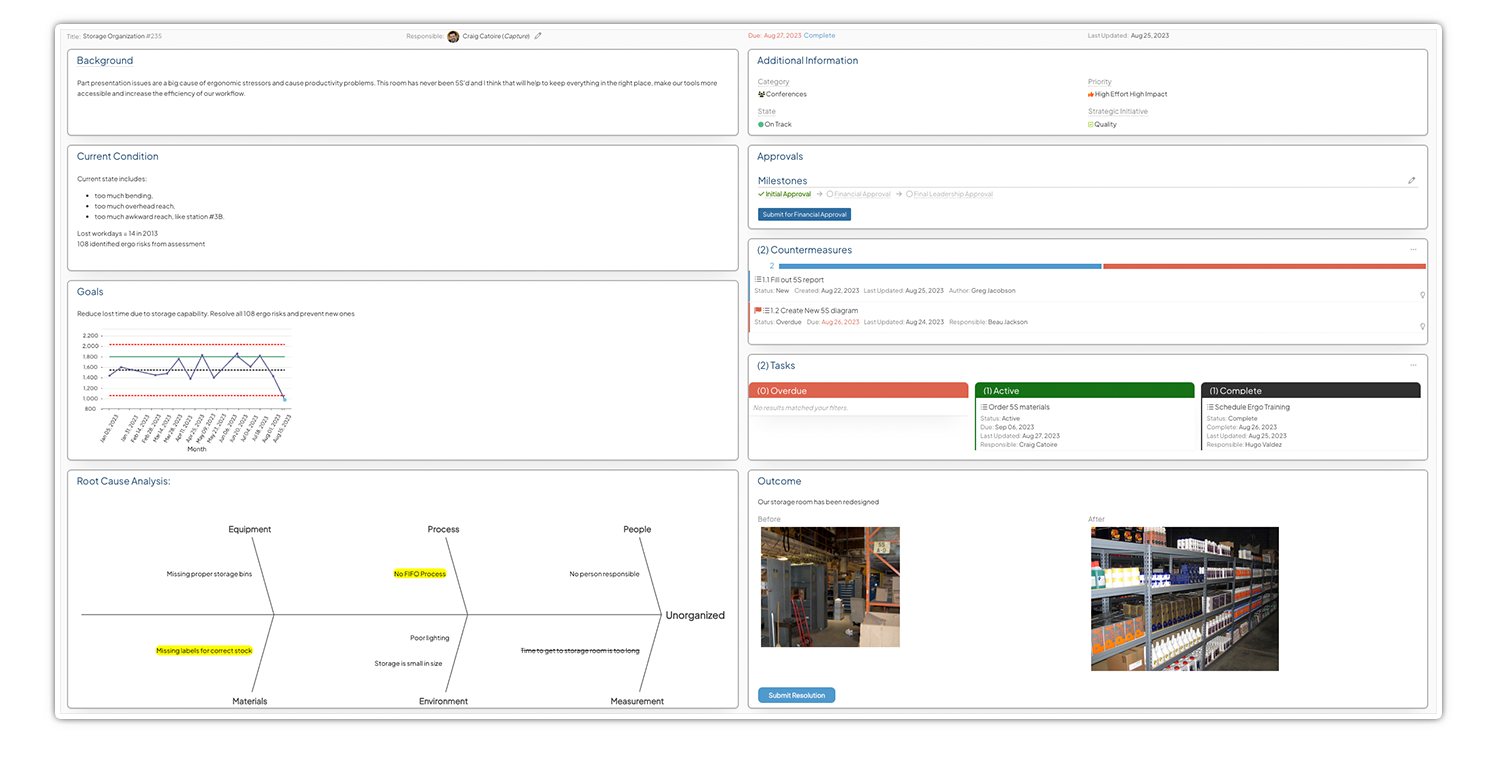Viewport: 1500px width, 760px height.
Task: Open the Strategic Initiative field
Action: tap(1118, 111)
